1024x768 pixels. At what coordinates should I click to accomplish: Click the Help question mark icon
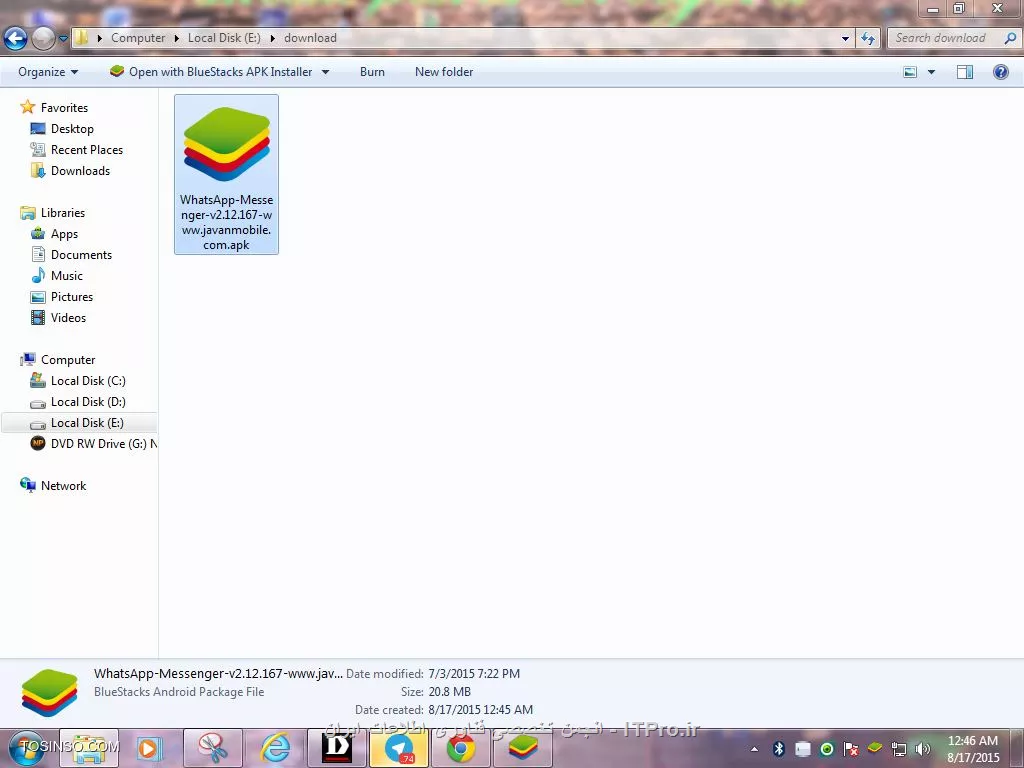pos(1000,72)
